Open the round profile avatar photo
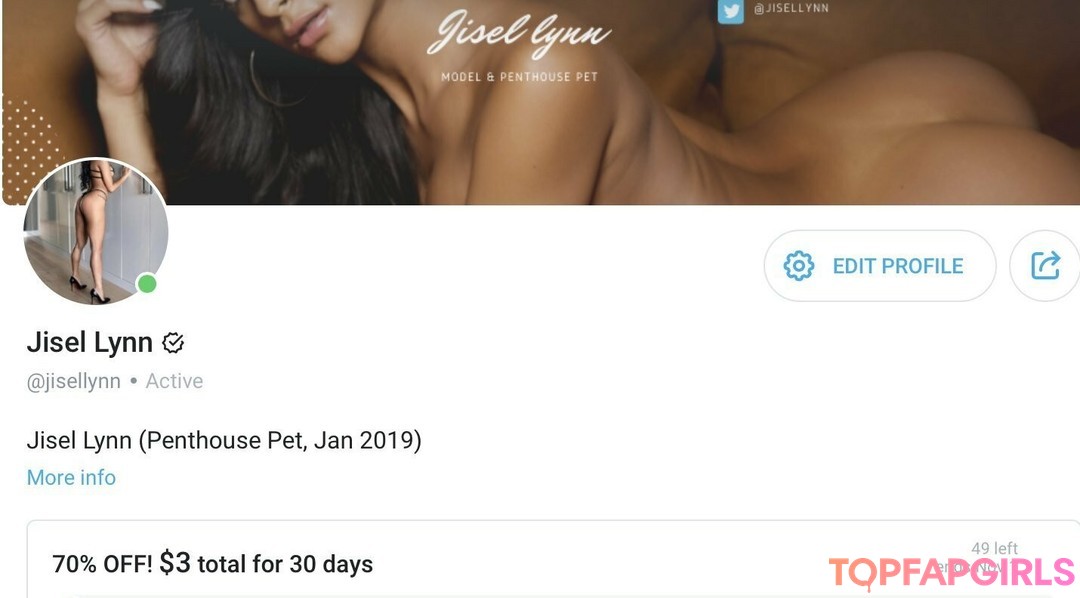Screen dimensions: 1080x598 click(x=96, y=231)
